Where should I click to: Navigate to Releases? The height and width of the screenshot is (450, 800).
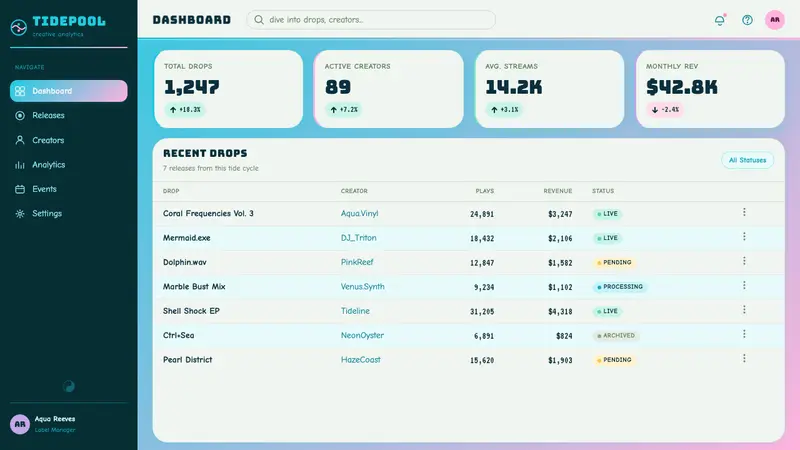click(68, 115)
